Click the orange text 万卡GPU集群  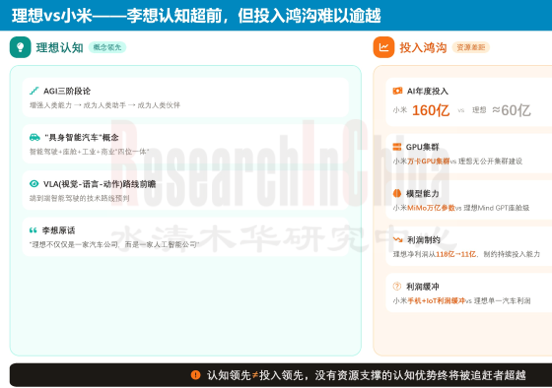[429, 161]
